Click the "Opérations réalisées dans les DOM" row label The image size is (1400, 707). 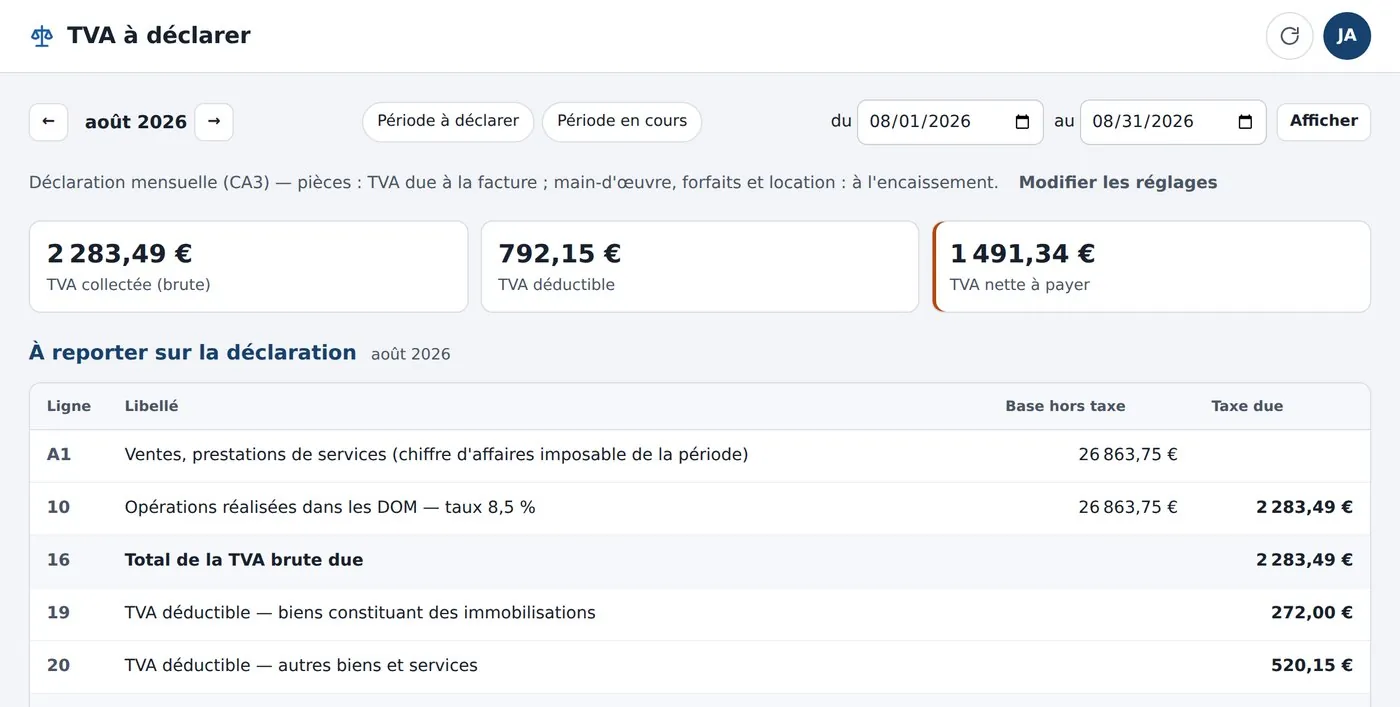[x=330, y=507]
